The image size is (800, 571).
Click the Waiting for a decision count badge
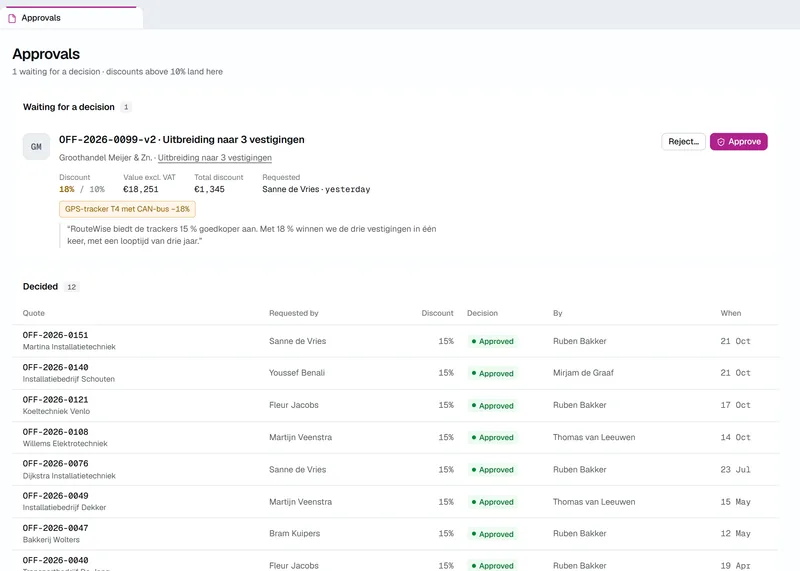tap(126, 107)
